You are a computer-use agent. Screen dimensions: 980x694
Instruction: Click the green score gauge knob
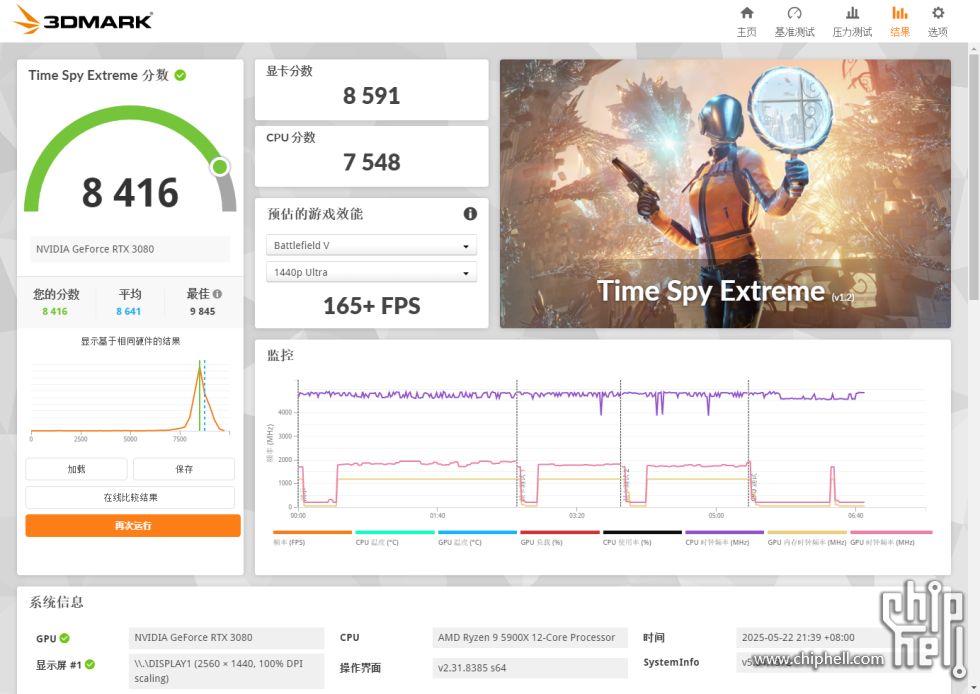click(x=219, y=167)
